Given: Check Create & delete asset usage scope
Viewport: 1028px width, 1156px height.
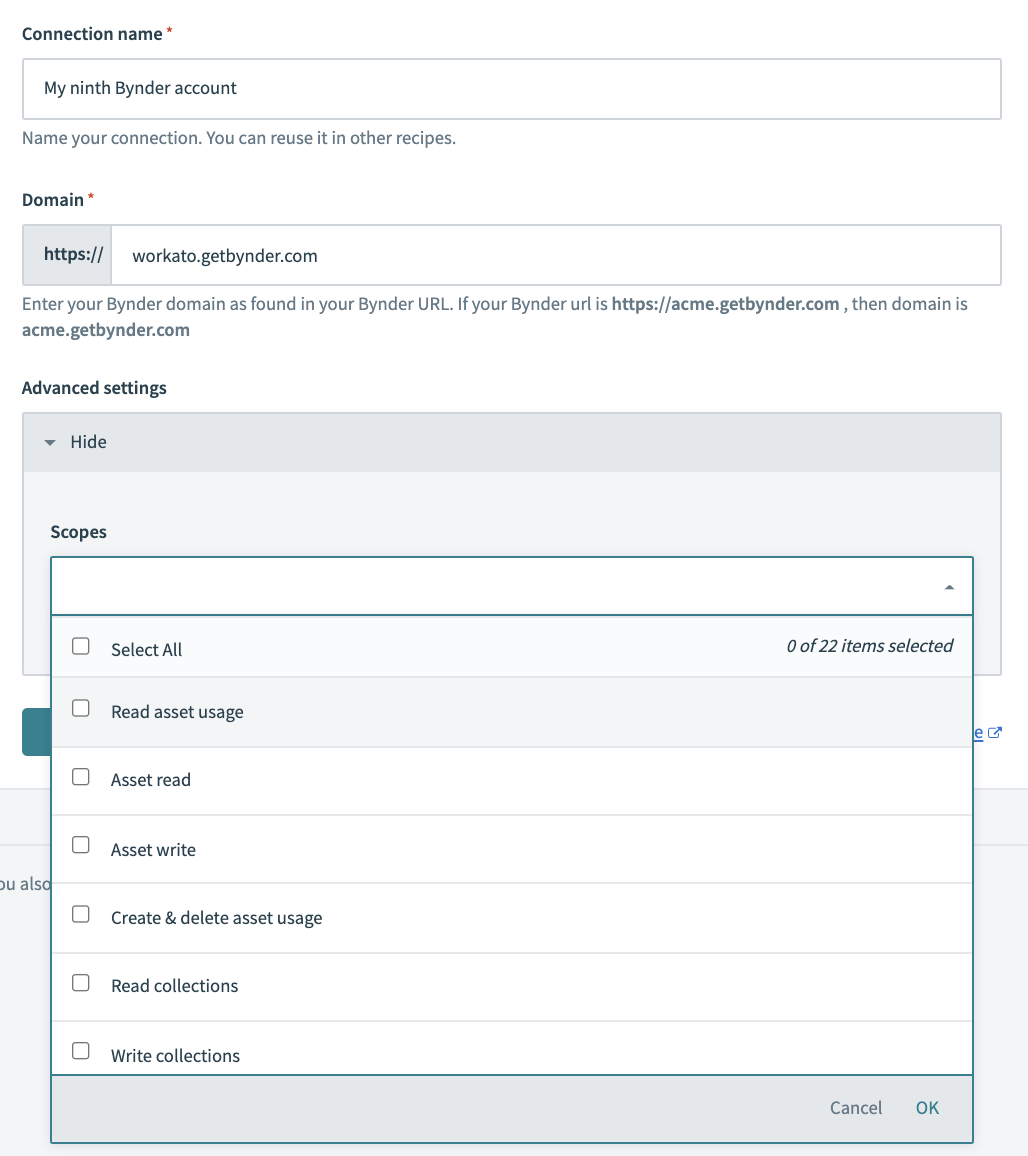Looking at the screenshot, I should (x=81, y=913).
